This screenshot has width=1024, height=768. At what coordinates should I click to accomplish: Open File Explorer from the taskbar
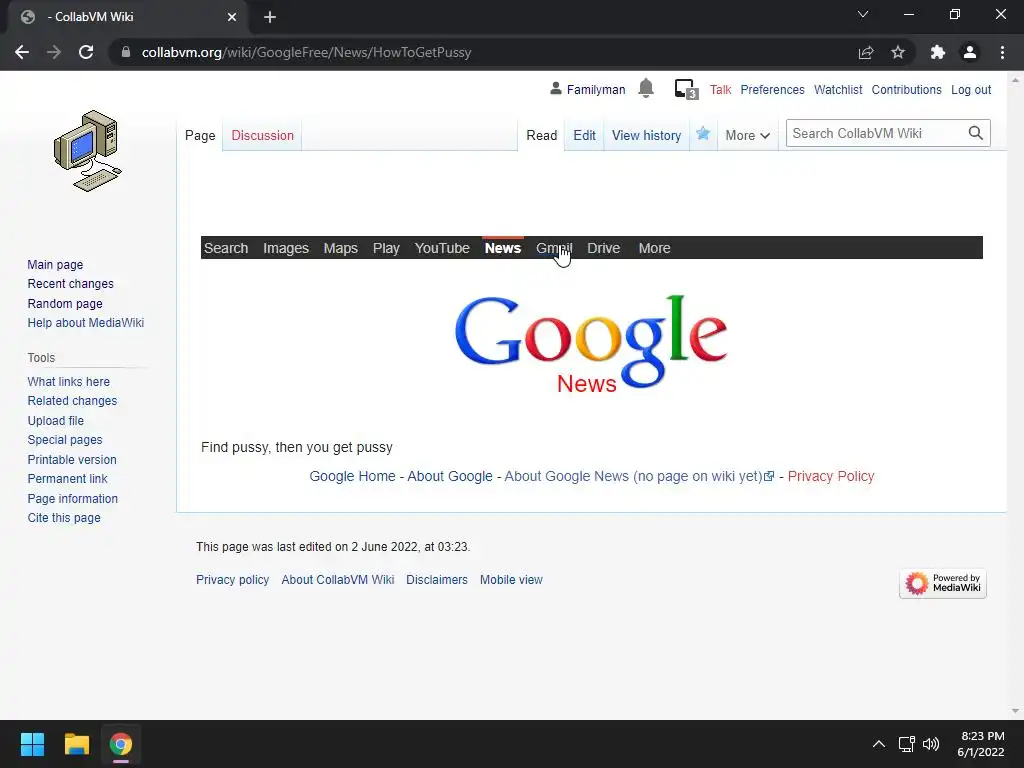tap(76, 744)
